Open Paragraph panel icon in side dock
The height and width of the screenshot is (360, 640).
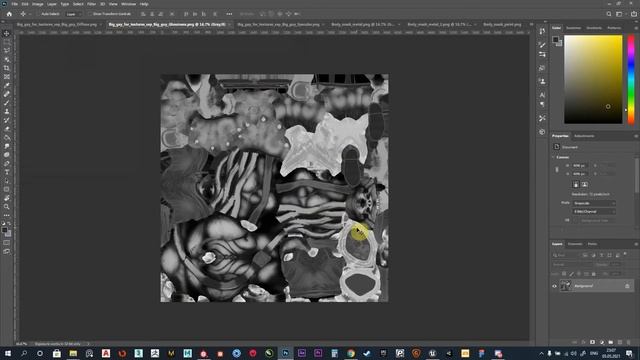(542, 104)
